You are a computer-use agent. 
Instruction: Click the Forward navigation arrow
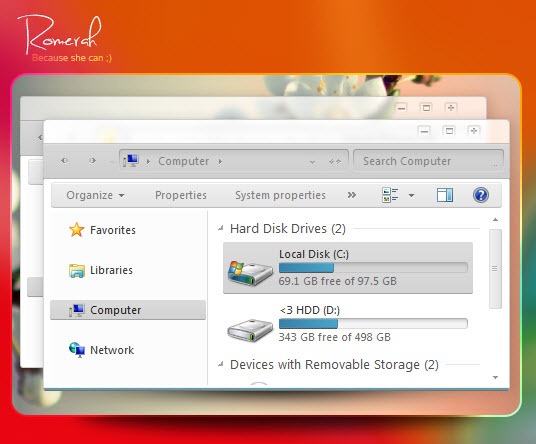(92, 160)
